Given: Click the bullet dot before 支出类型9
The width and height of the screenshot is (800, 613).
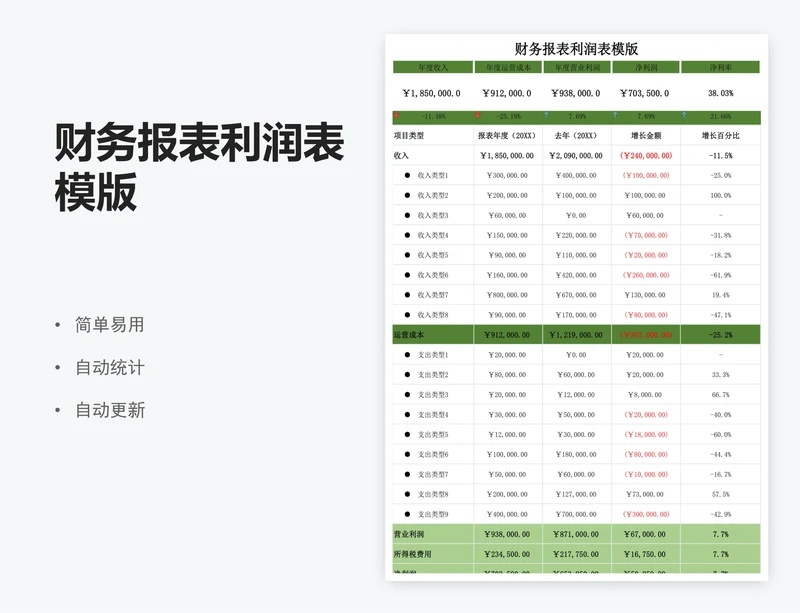Looking at the screenshot, I should pyautogui.click(x=407, y=514).
